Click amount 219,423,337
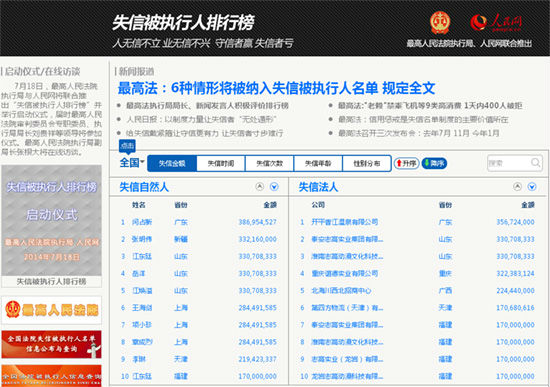550x387 pixels. (257, 359)
